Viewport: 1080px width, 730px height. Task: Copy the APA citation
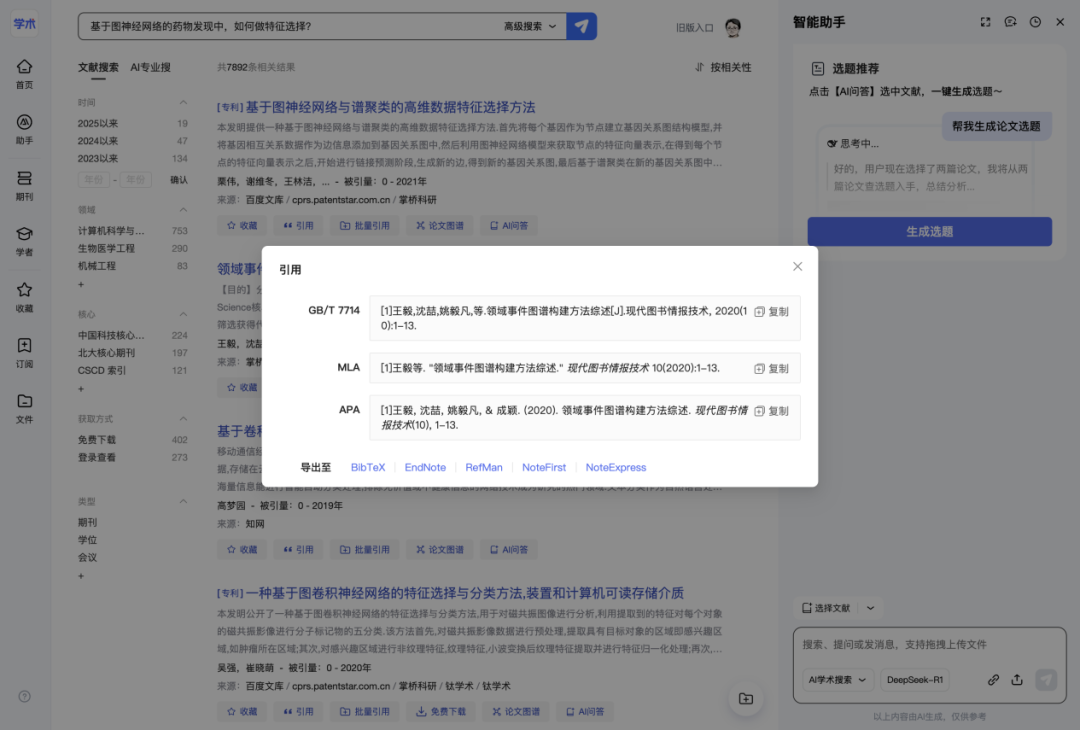click(771, 411)
